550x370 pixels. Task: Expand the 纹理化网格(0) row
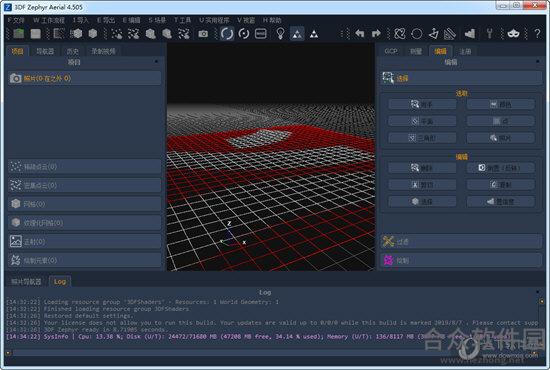(85, 223)
